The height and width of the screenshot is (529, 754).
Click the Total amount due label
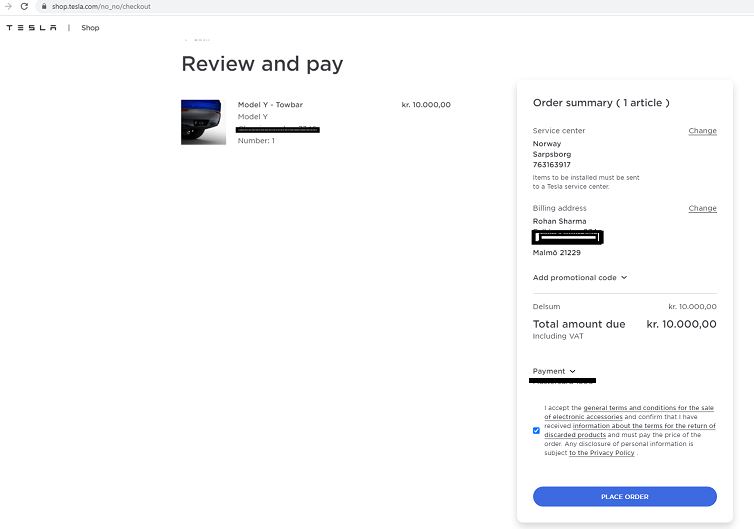[579, 324]
